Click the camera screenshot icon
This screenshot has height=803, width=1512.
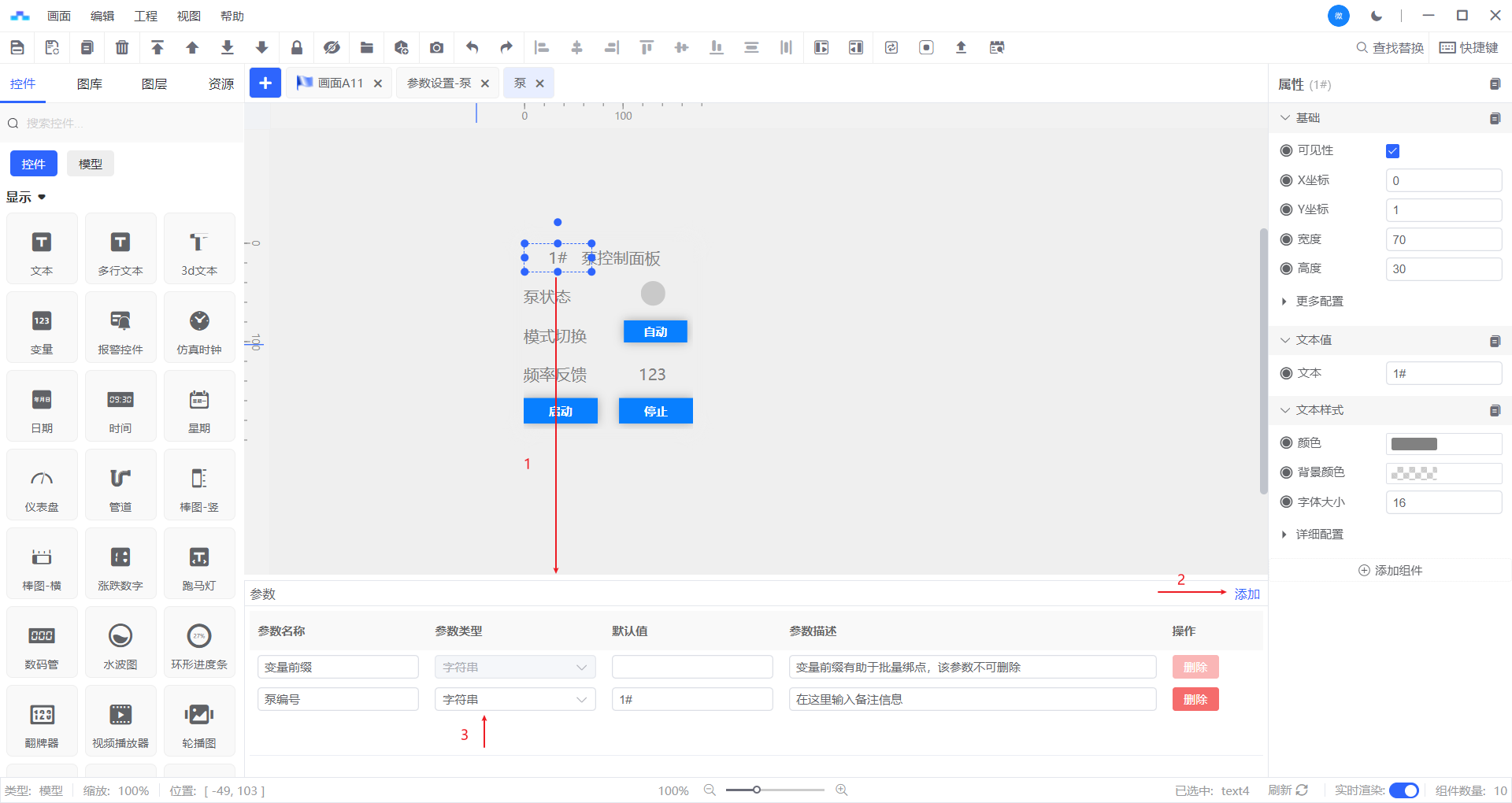436,47
